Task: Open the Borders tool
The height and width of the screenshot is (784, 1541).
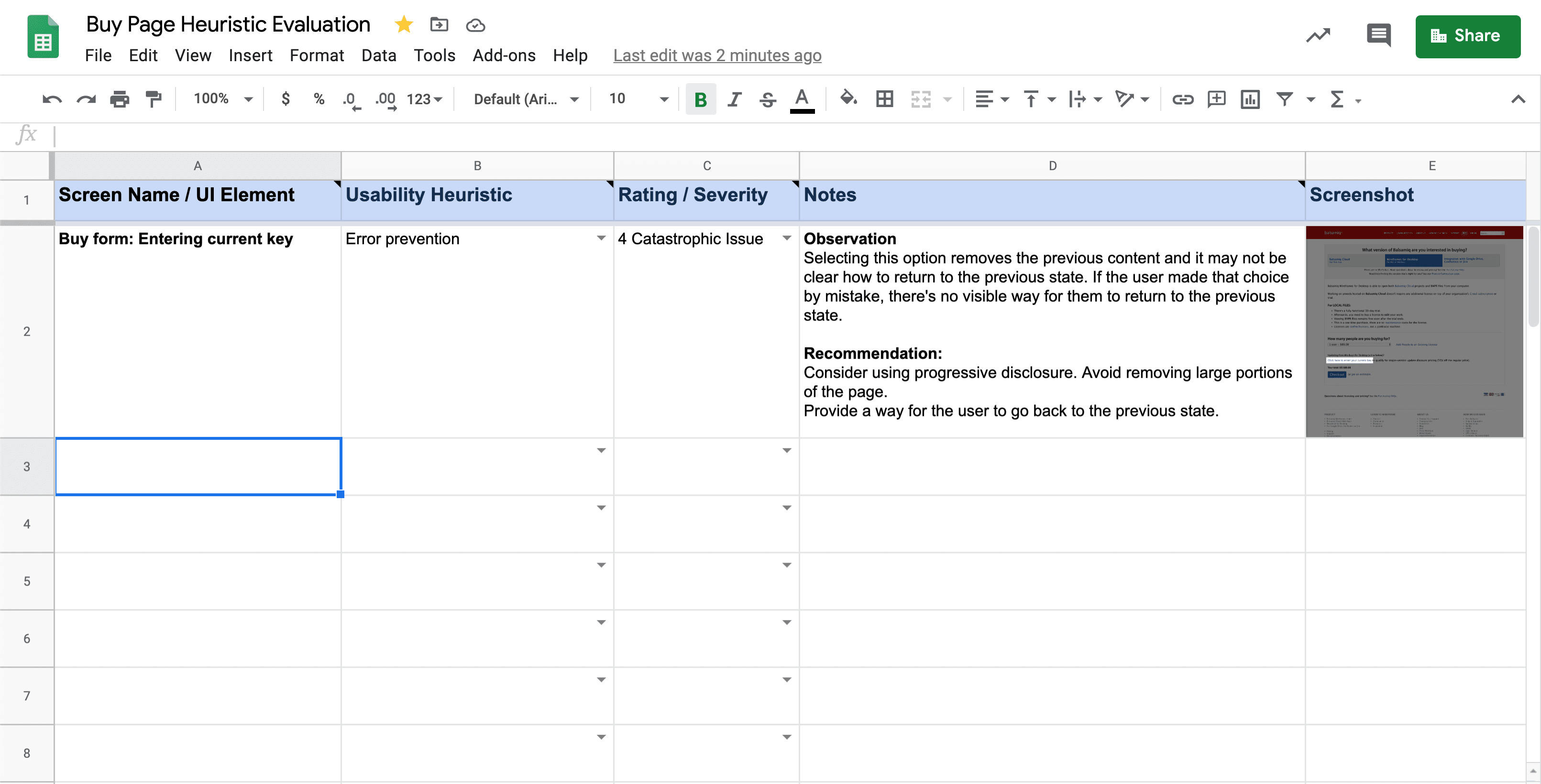Action: pyautogui.click(x=884, y=99)
